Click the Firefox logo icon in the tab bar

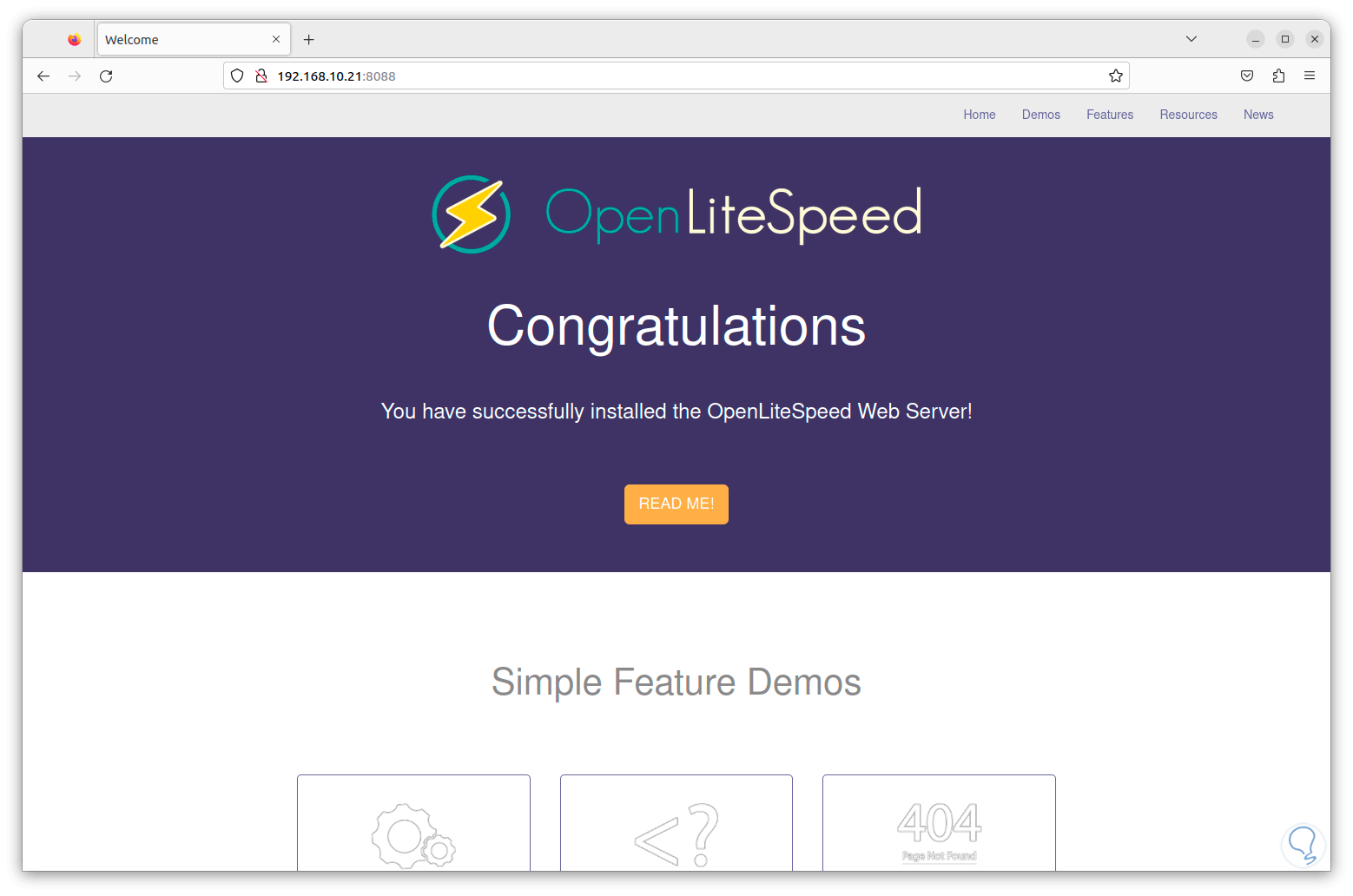point(75,39)
